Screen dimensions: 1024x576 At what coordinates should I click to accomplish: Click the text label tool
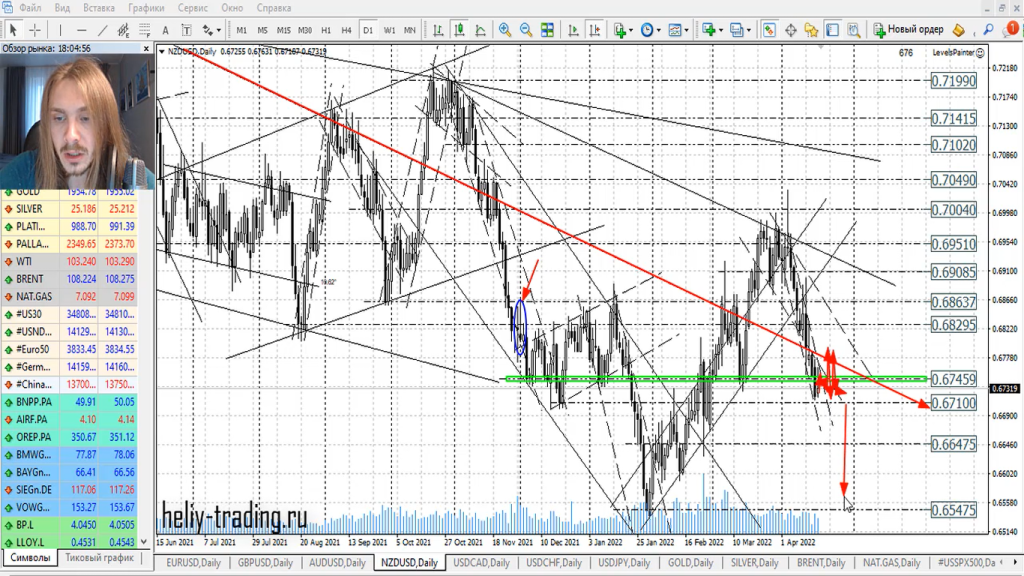(x=164, y=30)
